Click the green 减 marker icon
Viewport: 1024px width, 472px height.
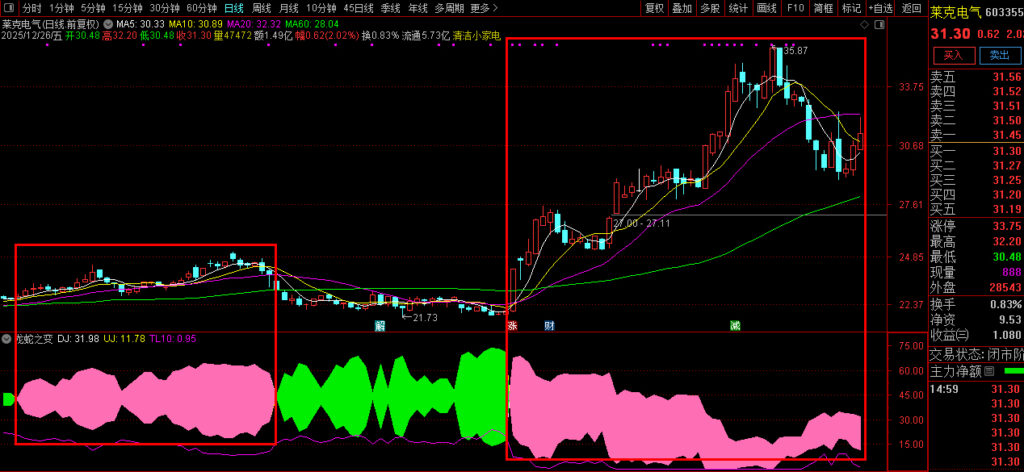735,326
